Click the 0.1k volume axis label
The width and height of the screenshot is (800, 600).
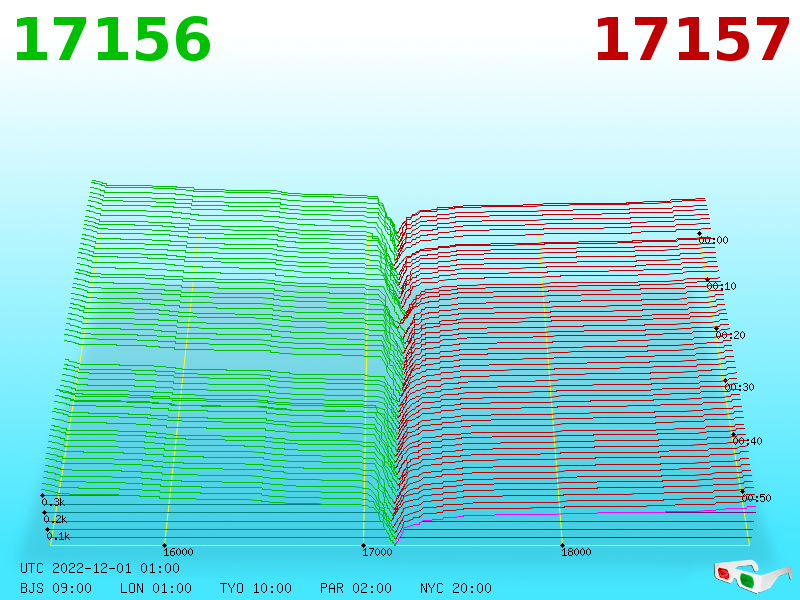(x=58, y=536)
